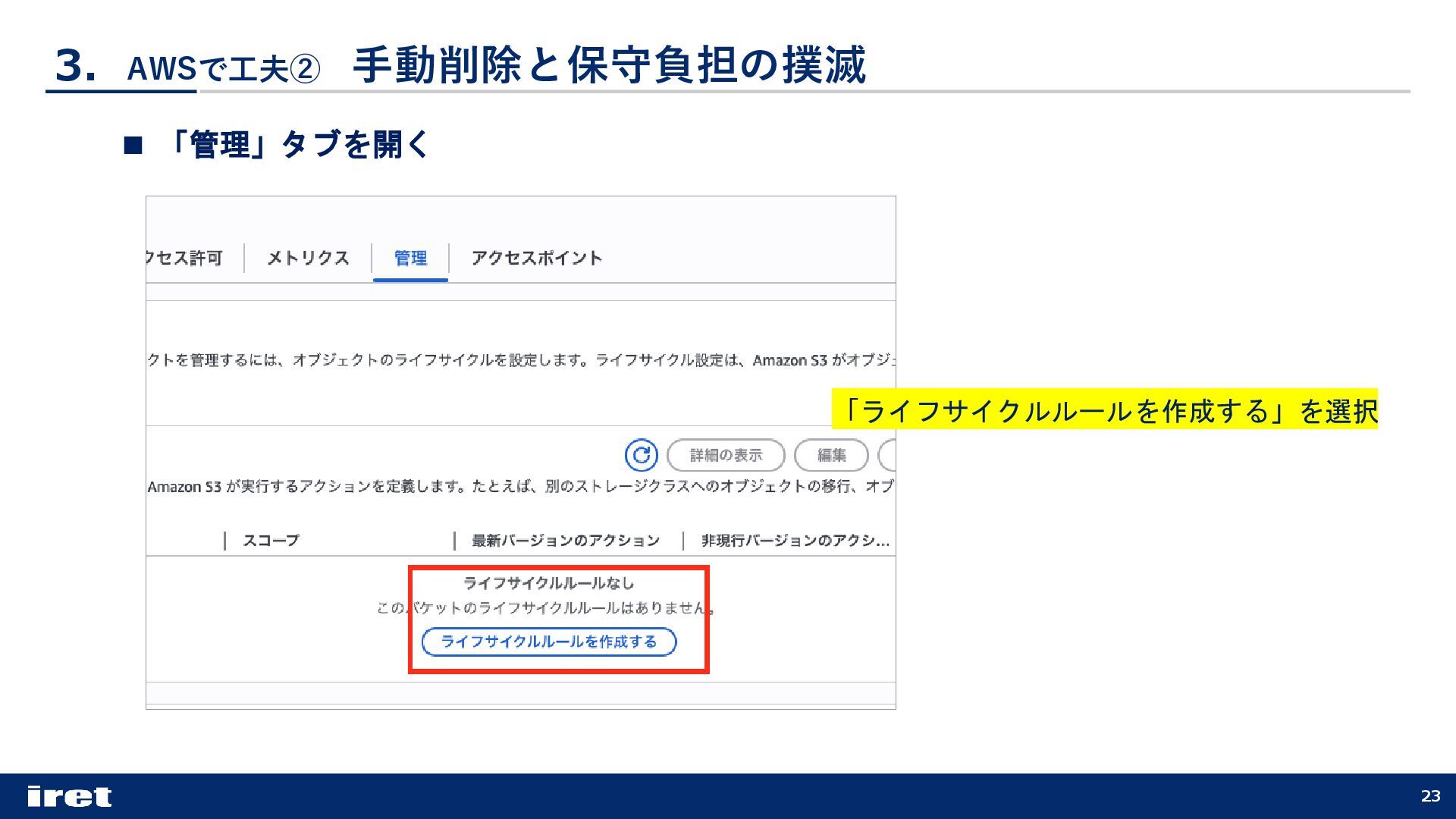
Task: Click the slide title 手動削除と保守負担の撲滅
Action: tap(609, 66)
